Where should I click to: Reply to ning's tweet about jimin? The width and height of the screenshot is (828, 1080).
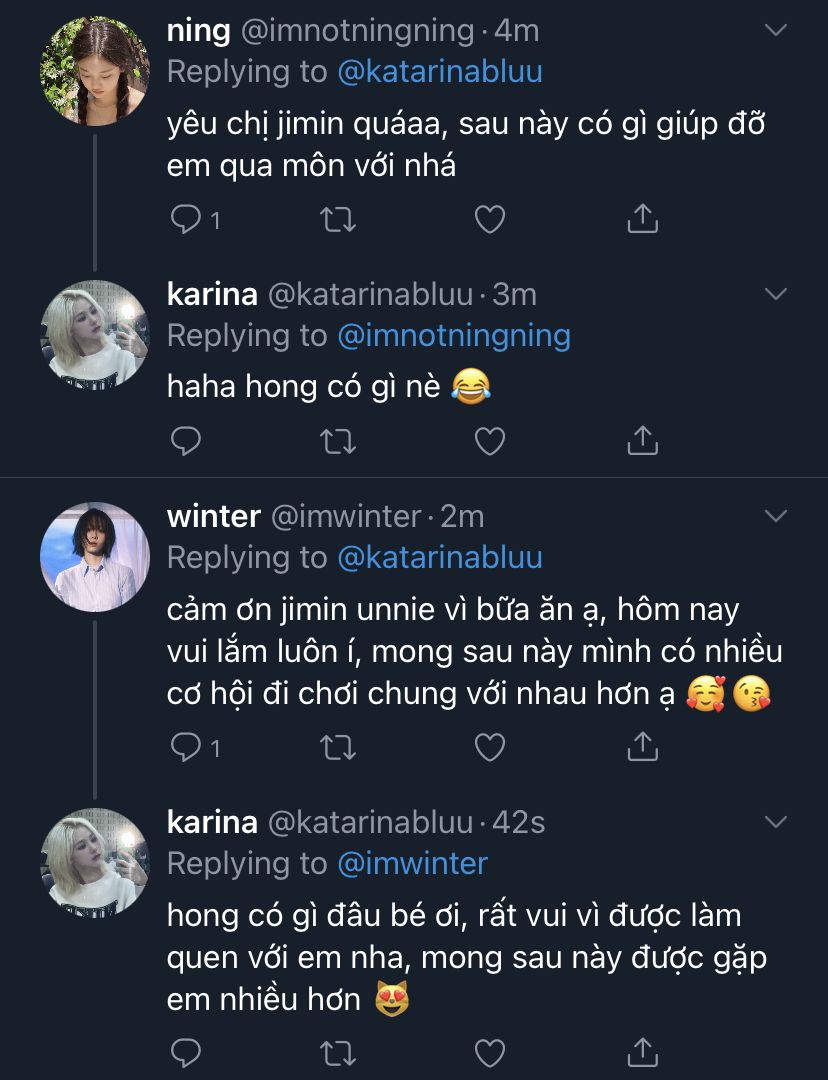click(187, 219)
